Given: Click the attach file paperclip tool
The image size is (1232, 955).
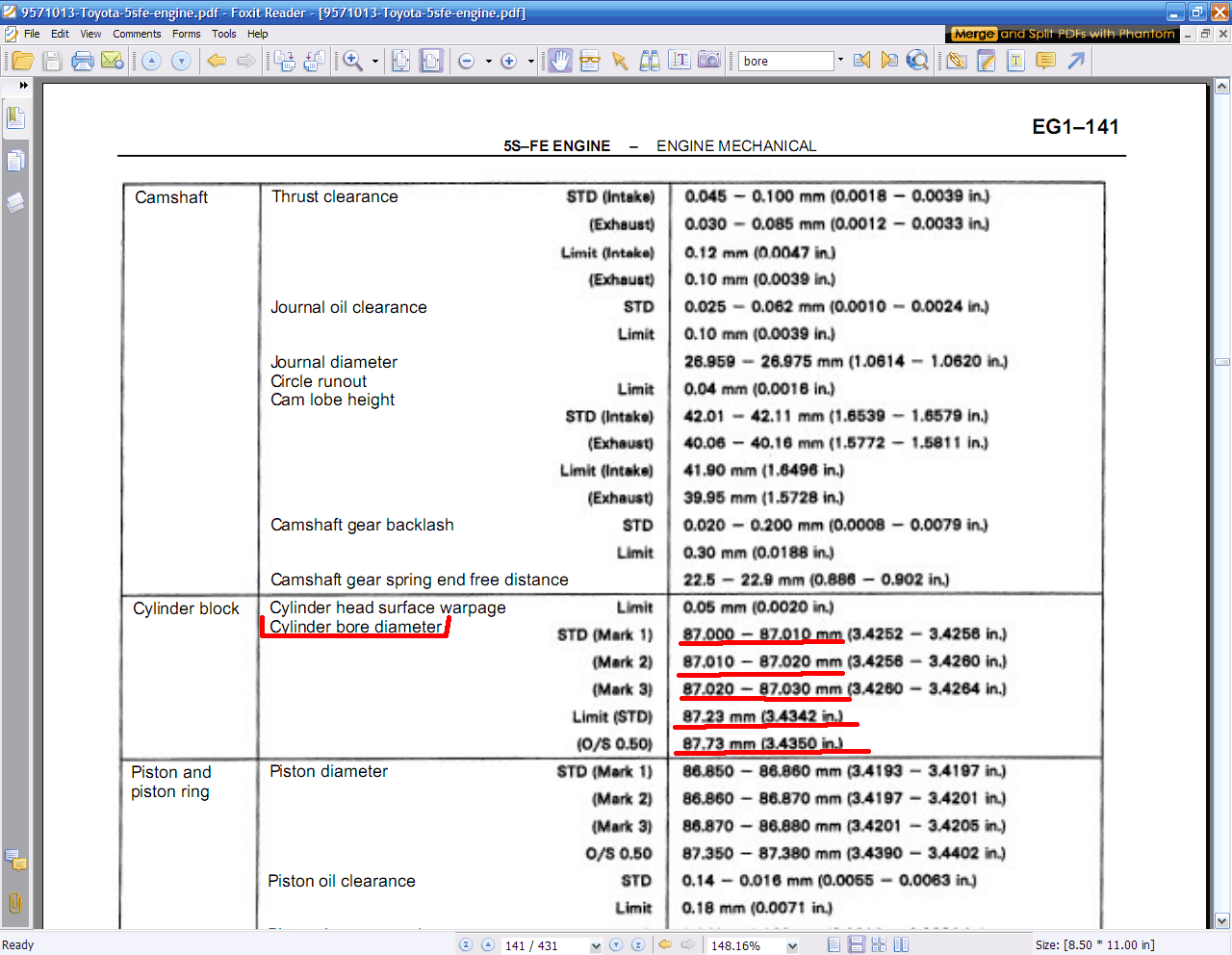Looking at the screenshot, I should pyautogui.click(x=957, y=61).
